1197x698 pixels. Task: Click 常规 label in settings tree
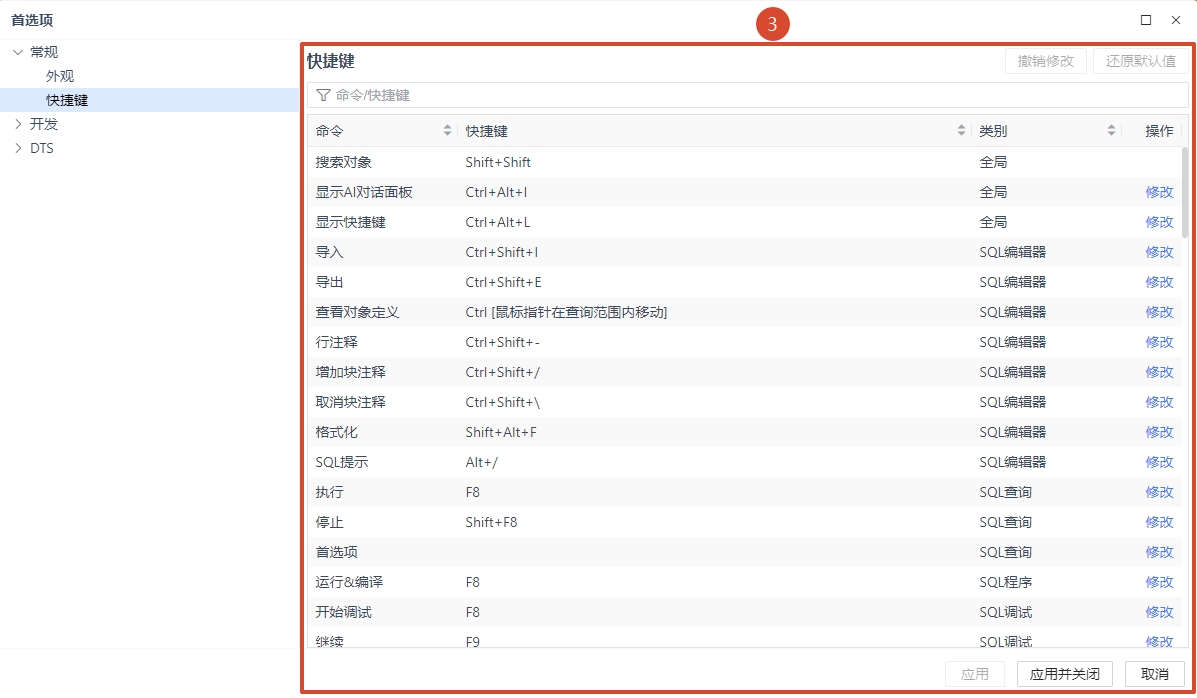44,52
